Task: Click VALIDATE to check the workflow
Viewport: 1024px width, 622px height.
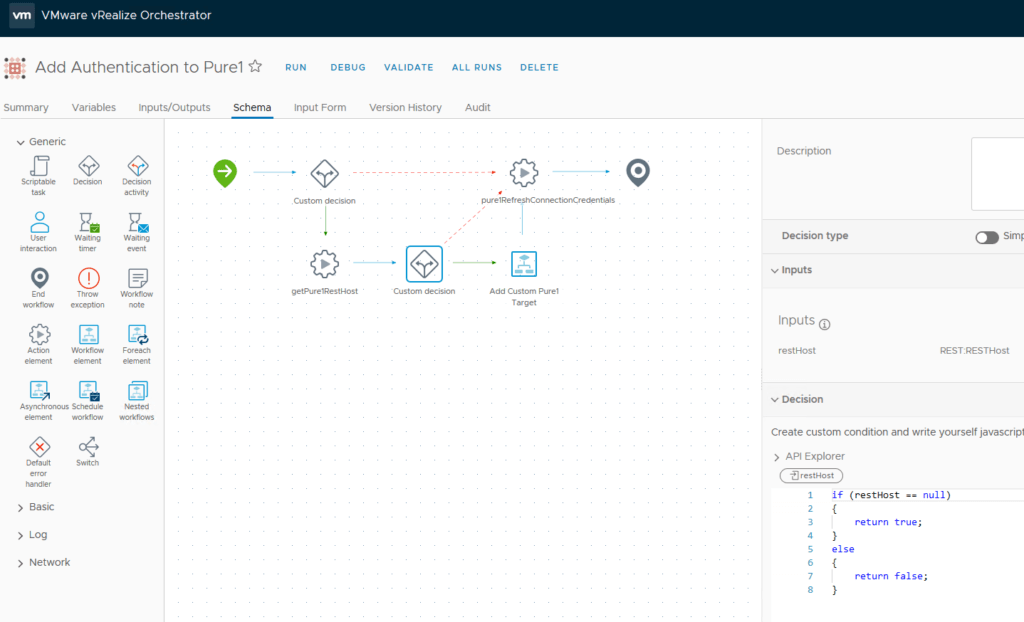Action: [x=409, y=67]
